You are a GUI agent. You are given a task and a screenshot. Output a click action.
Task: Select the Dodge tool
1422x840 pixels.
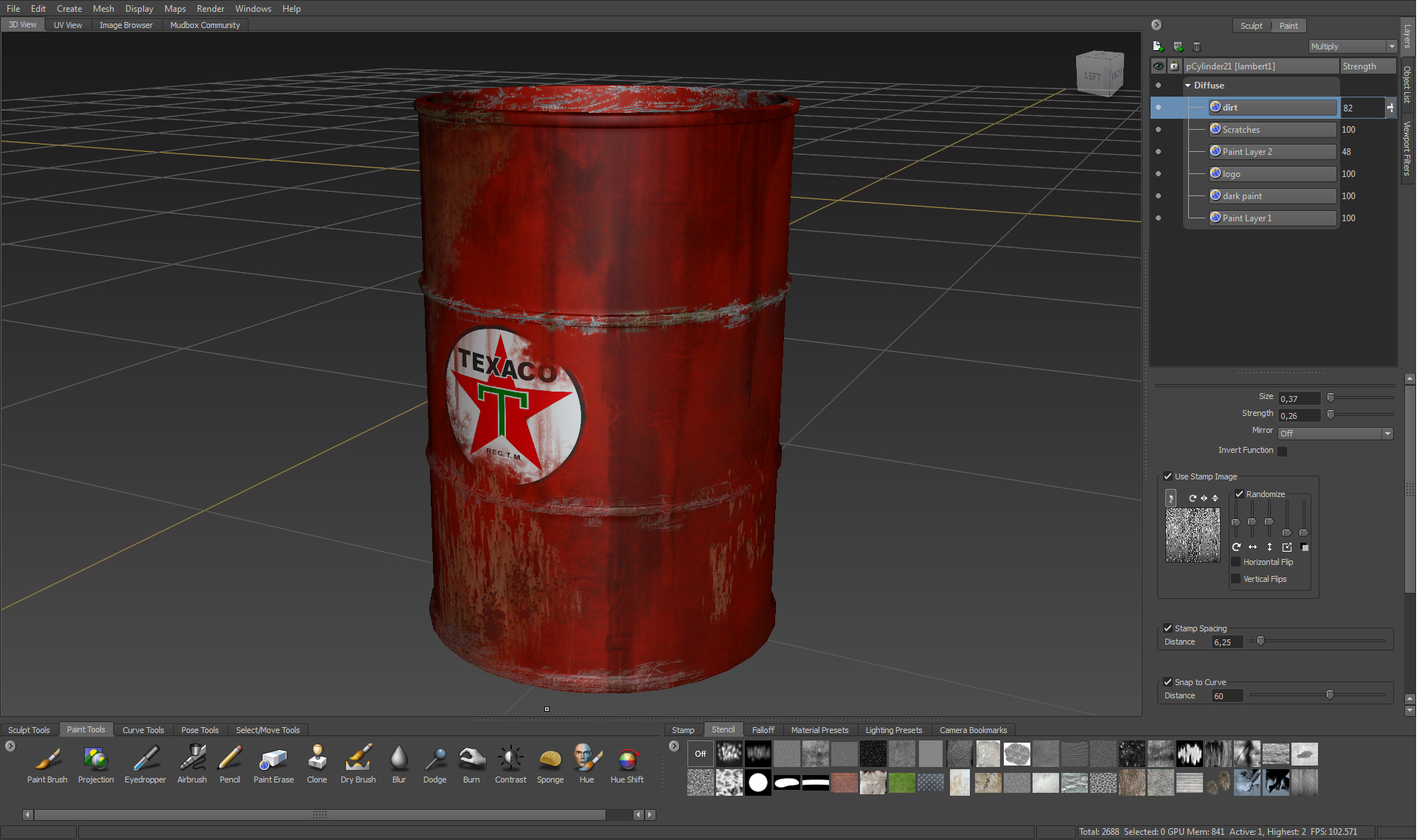(x=435, y=763)
